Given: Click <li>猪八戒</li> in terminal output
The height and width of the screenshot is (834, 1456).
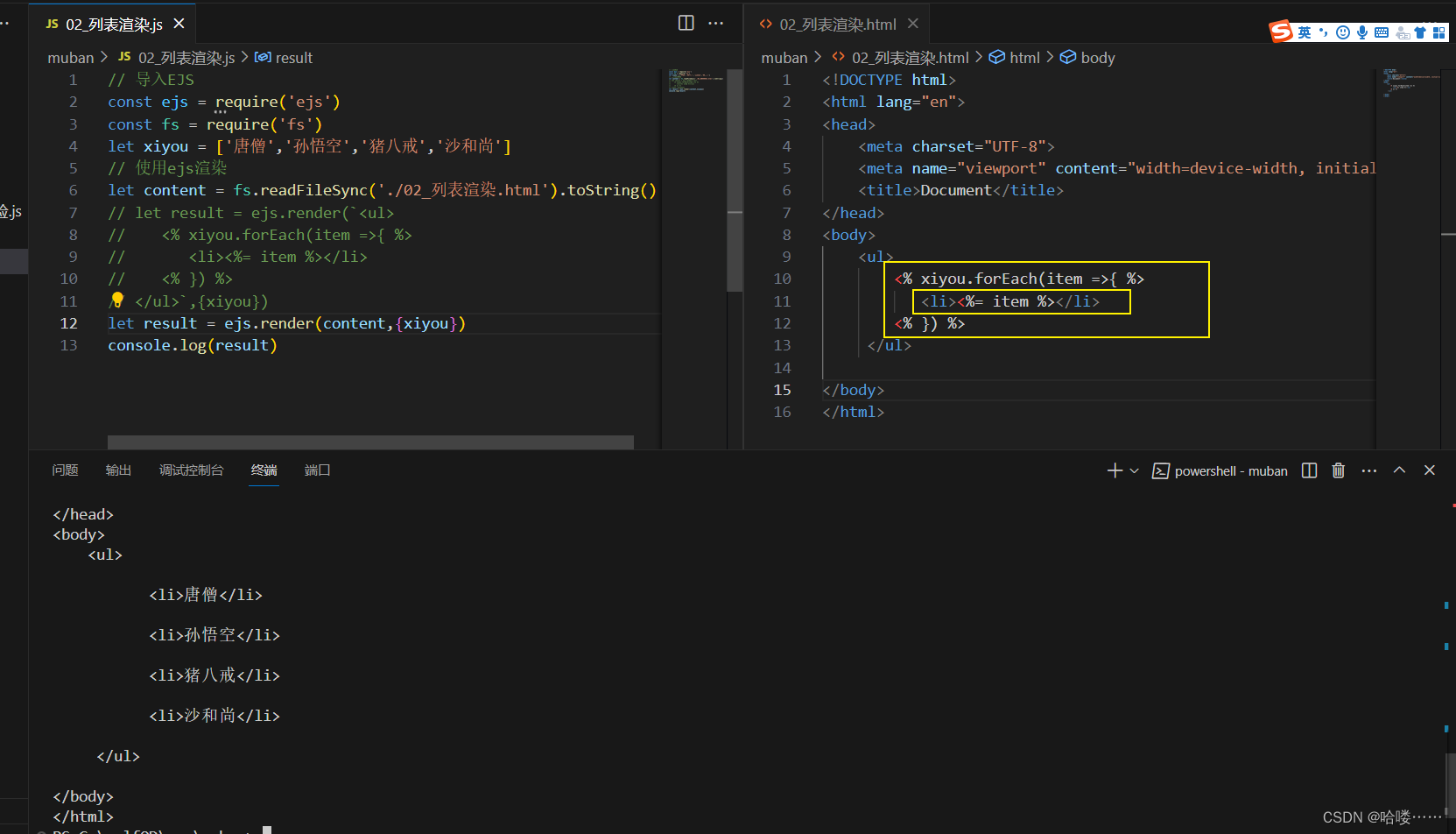Looking at the screenshot, I should coord(215,675).
